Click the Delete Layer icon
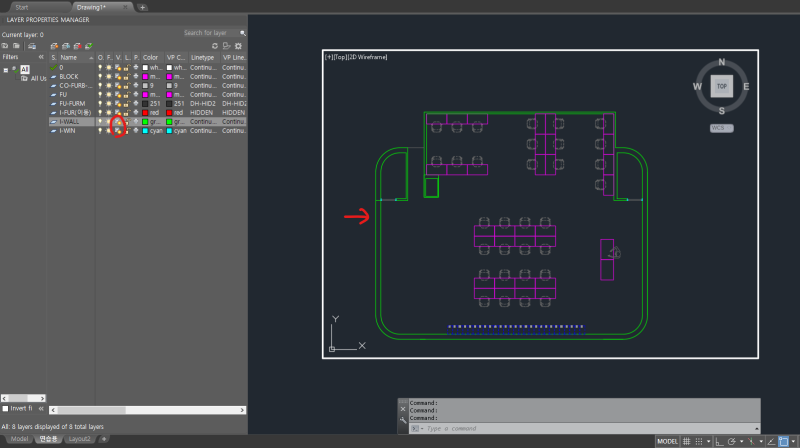Screen dimensions: 800x448 pyautogui.click(x=76, y=46)
